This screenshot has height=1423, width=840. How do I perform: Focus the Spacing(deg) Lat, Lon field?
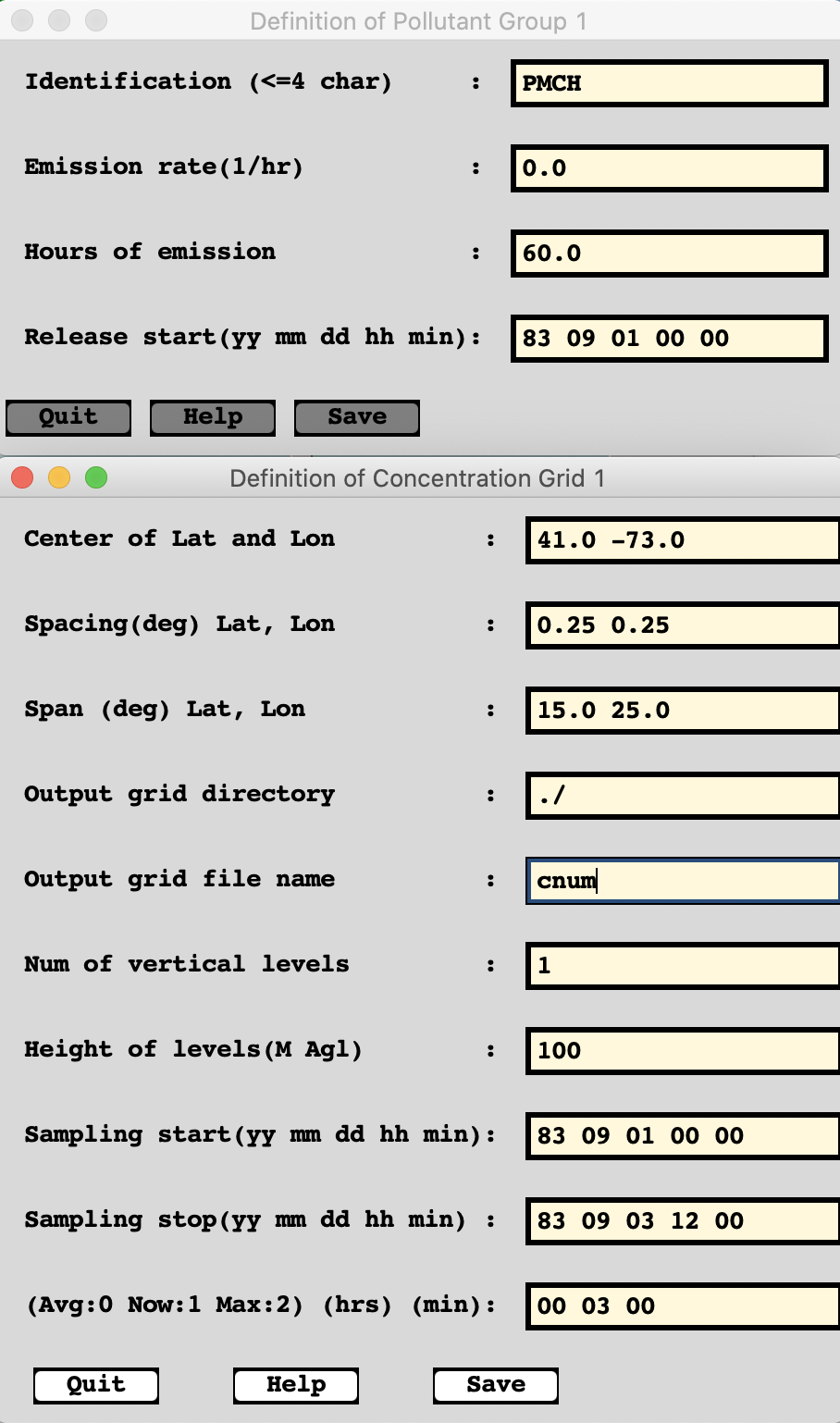tap(683, 625)
